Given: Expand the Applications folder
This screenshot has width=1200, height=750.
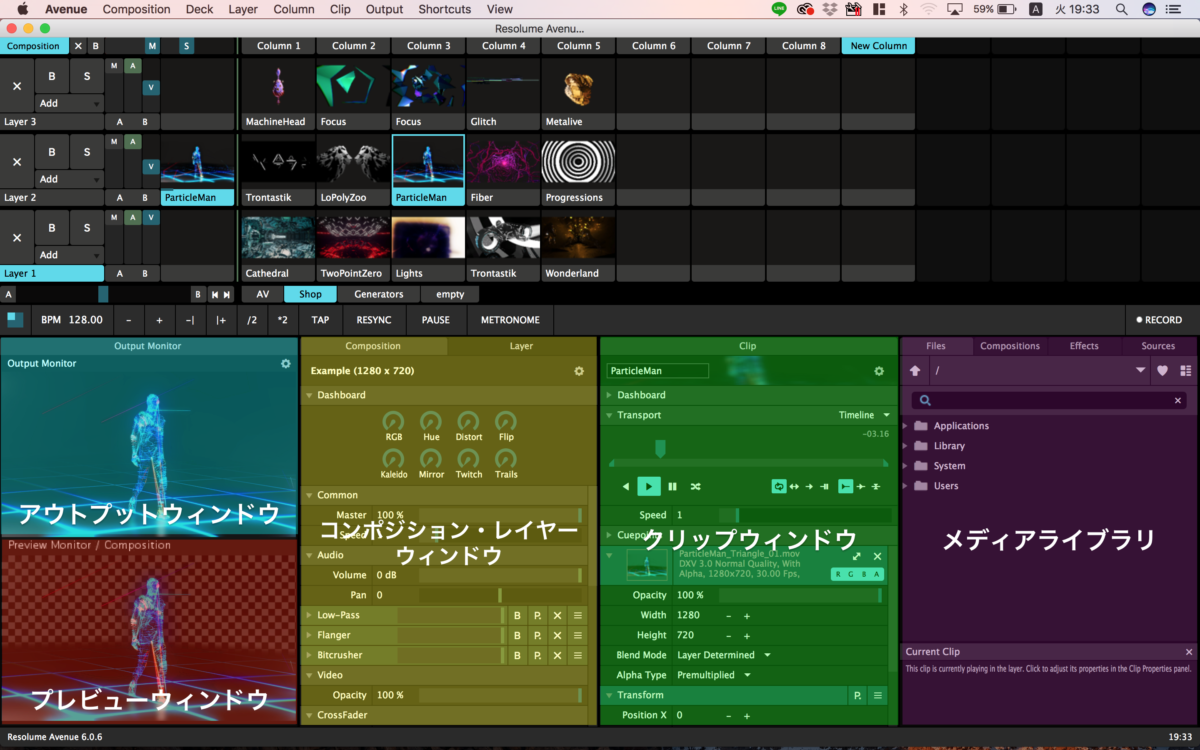Looking at the screenshot, I should (907, 426).
